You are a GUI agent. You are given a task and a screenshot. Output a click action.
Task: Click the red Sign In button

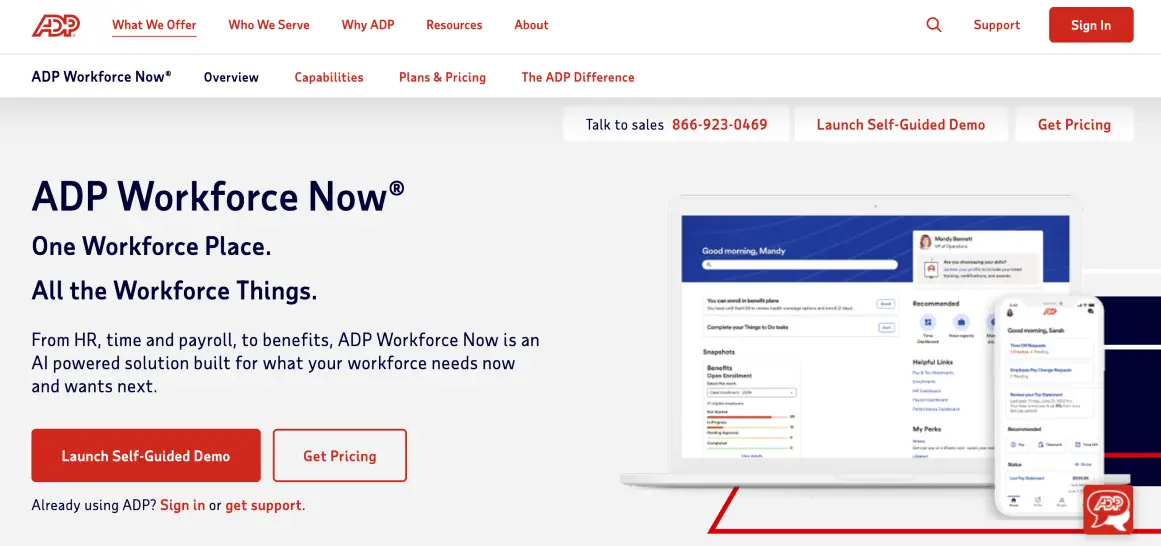point(1091,25)
